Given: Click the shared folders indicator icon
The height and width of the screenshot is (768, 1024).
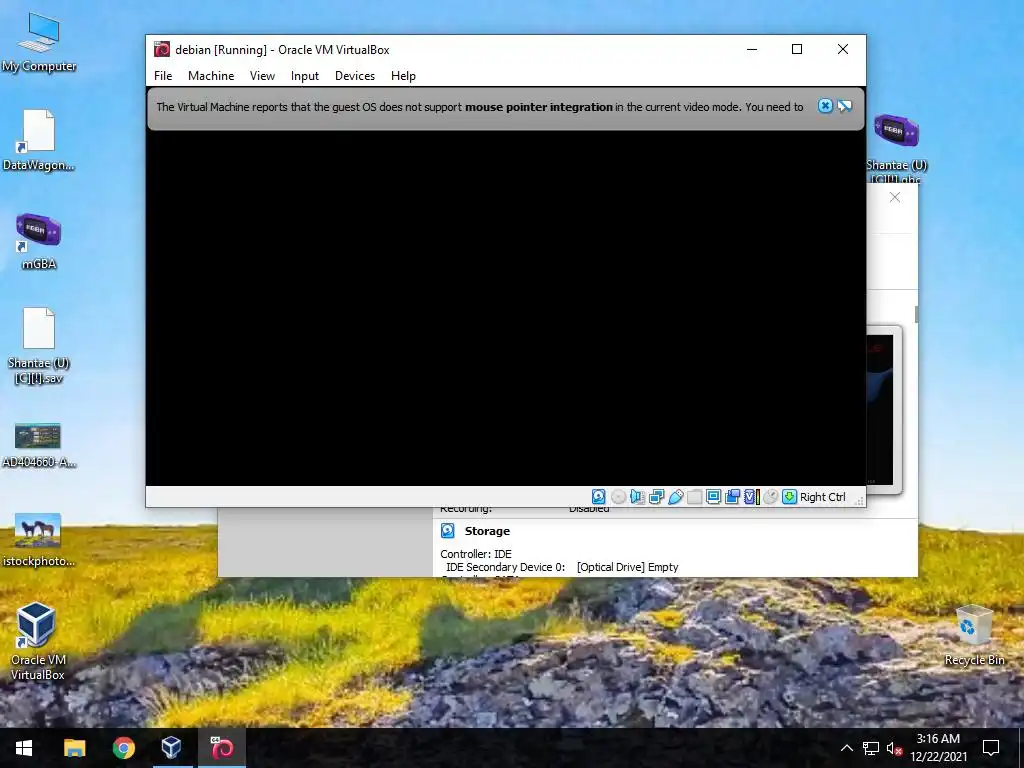Looking at the screenshot, I should [x=694, y=497].
